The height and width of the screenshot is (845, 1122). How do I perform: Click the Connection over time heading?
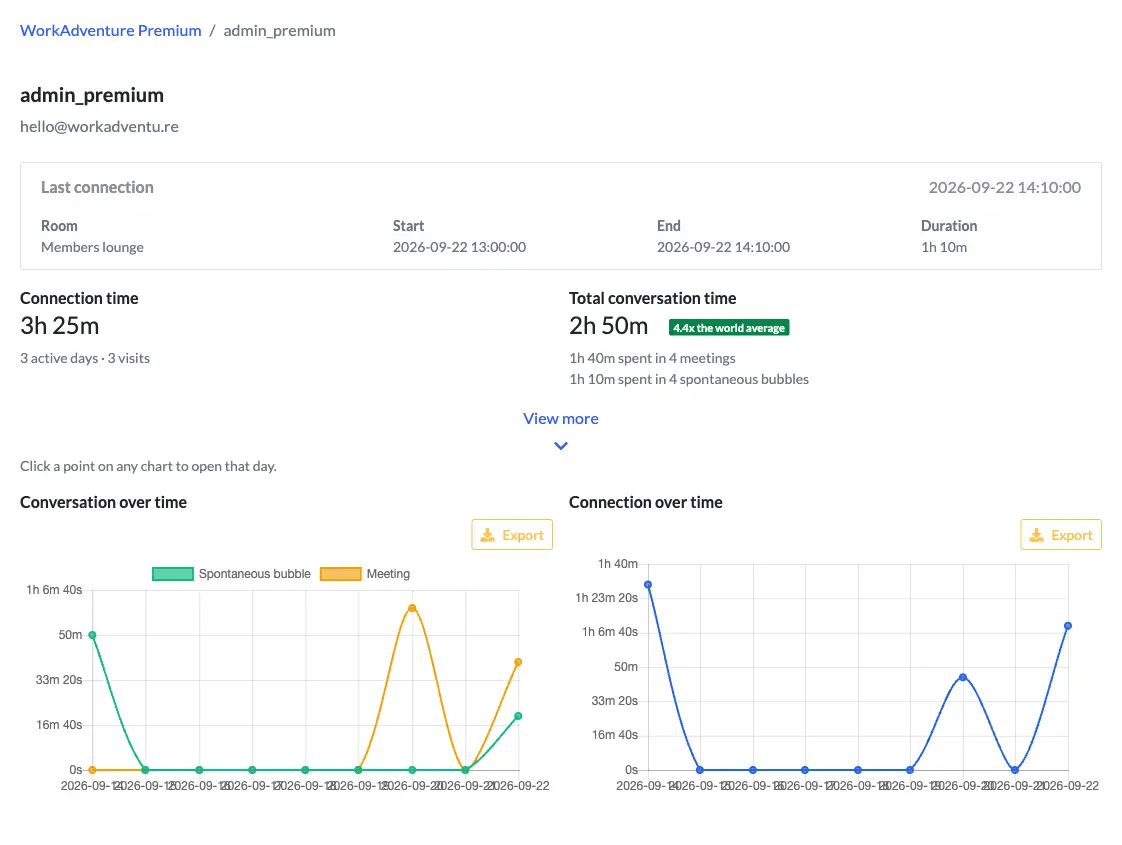tap(645, 502)
